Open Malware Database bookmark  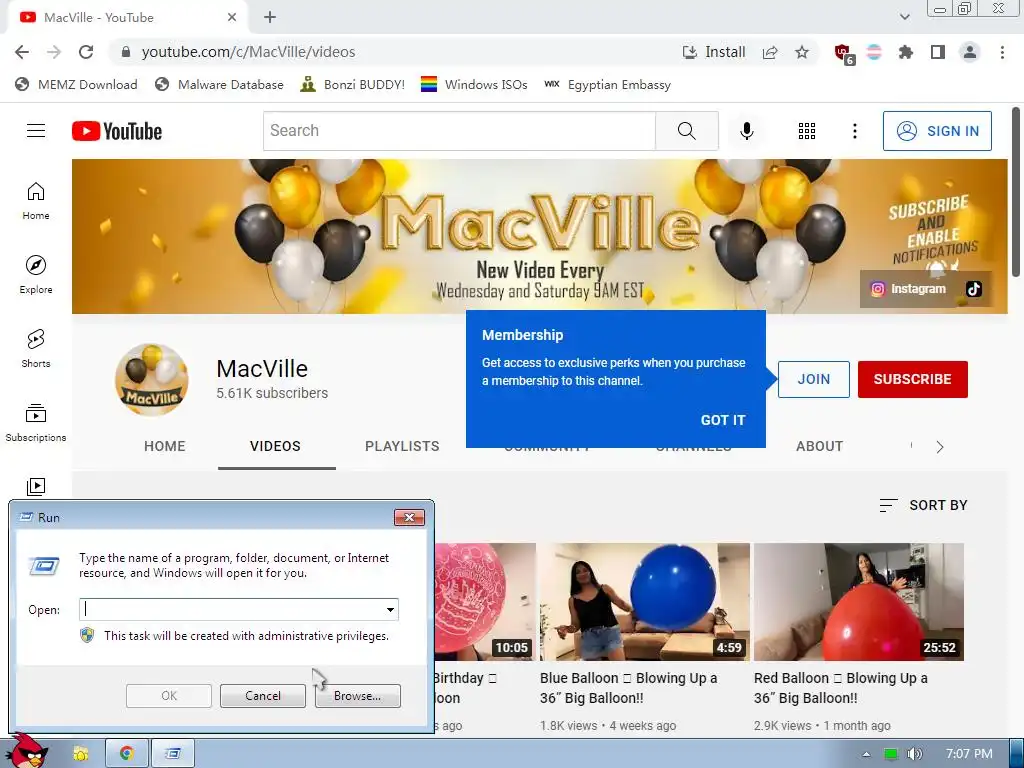tap(219, 85)
